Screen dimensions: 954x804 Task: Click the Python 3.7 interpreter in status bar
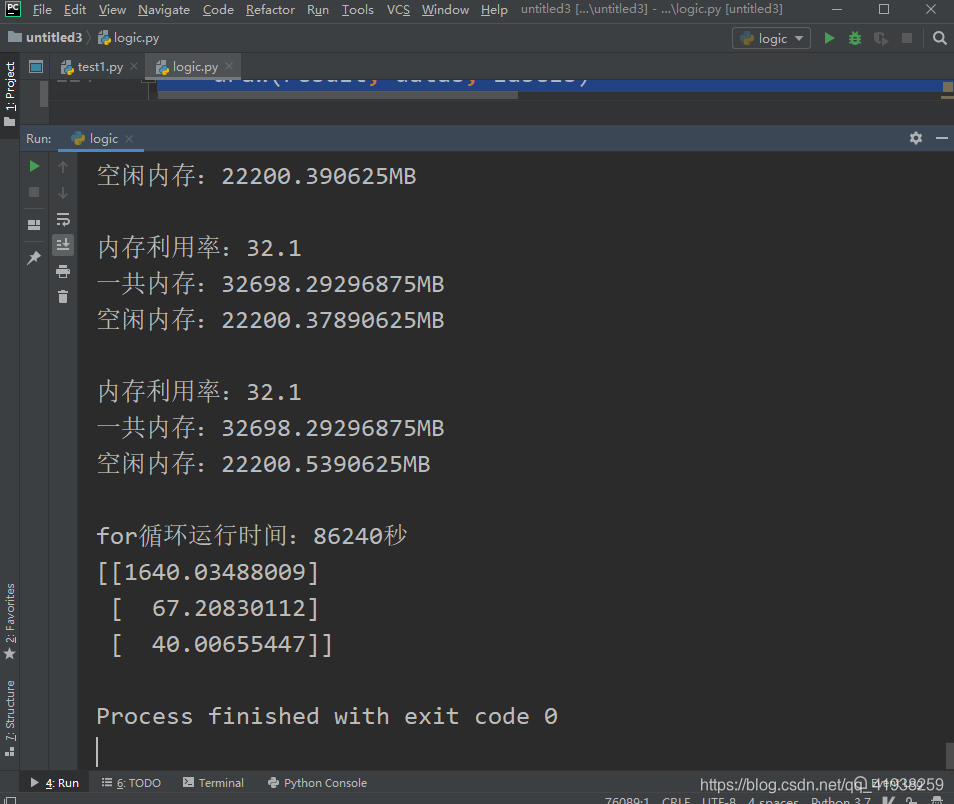coord(840,800)
